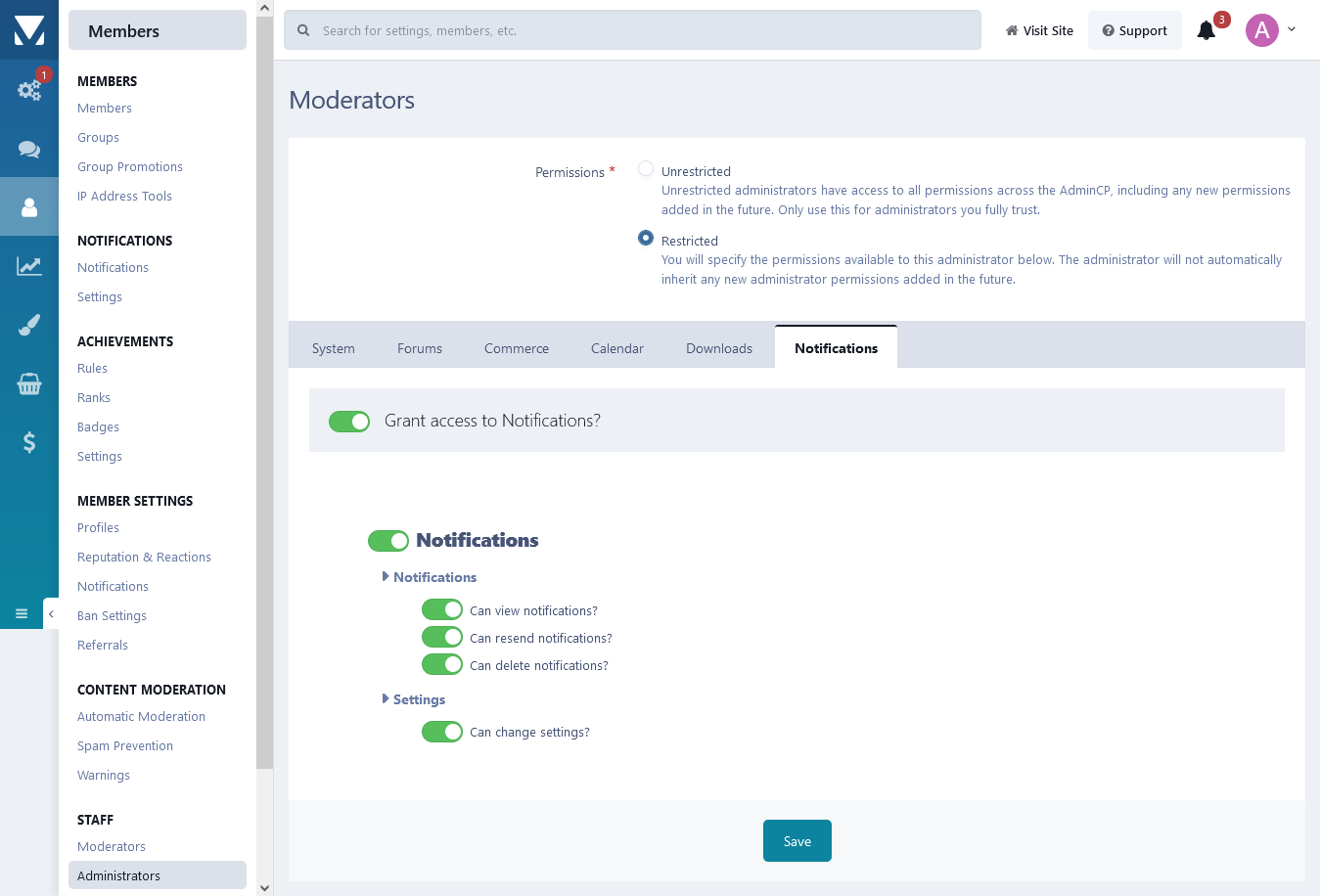Switch to the Downloads tab

(719, 348)
